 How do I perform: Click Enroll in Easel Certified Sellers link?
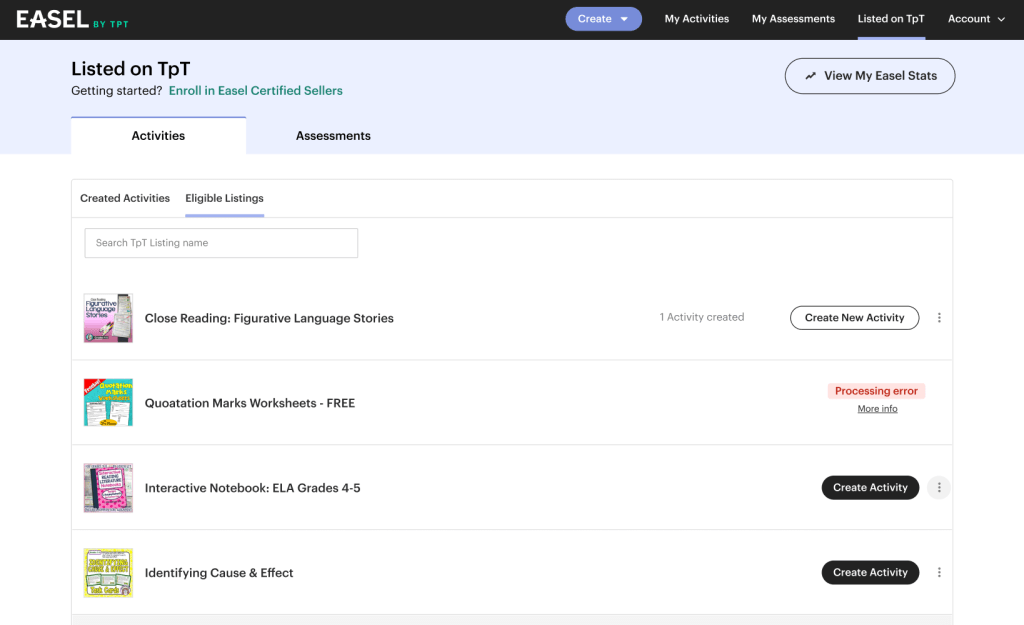click(255, 91)
